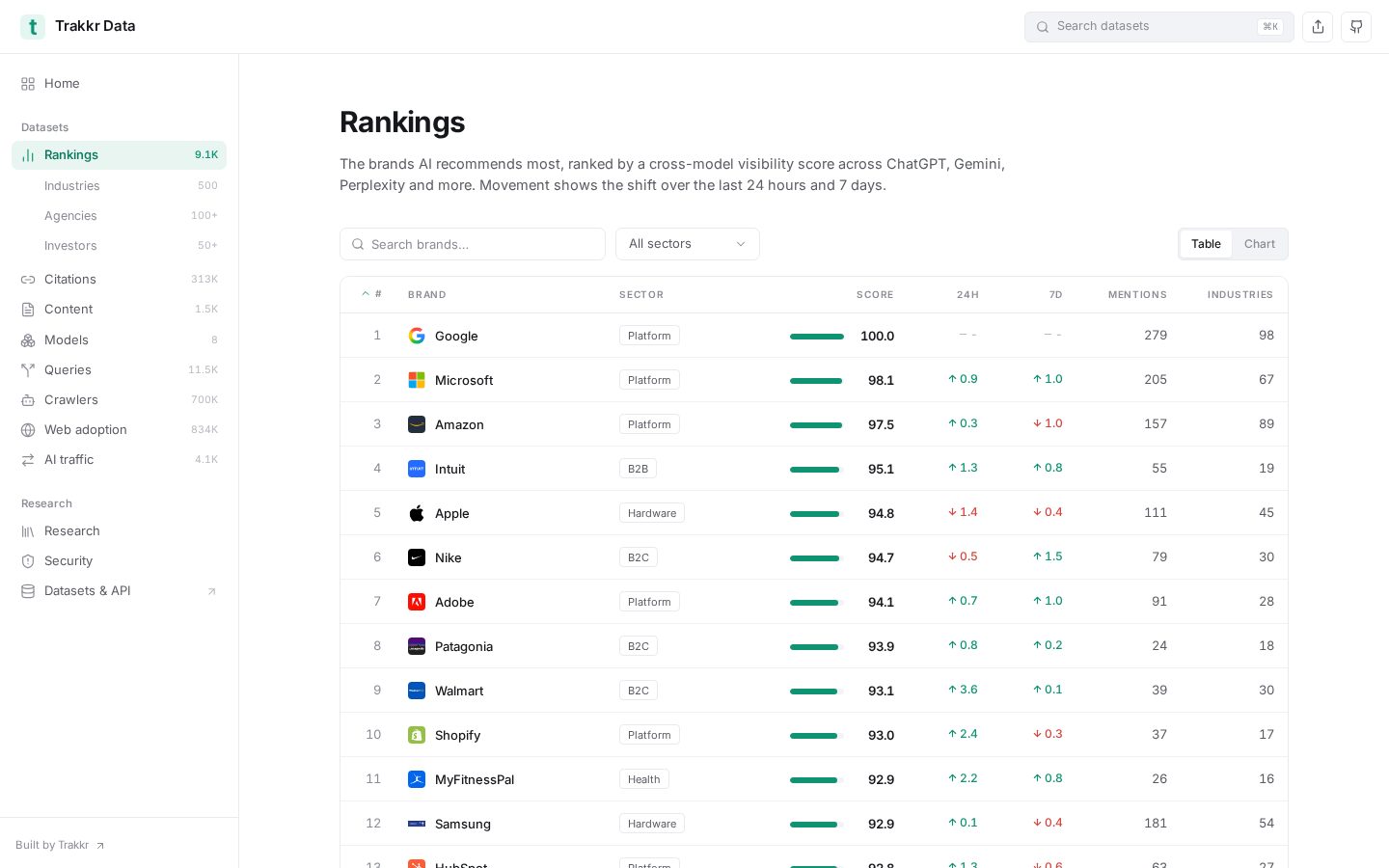Sort the table by Brand column
This screenshot has width=1389, height=868.
coord(427,295)
